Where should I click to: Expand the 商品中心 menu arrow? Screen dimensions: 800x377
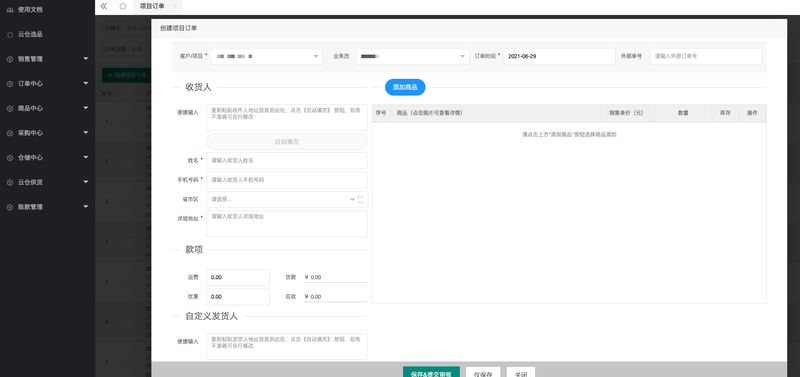click(86, 108)
